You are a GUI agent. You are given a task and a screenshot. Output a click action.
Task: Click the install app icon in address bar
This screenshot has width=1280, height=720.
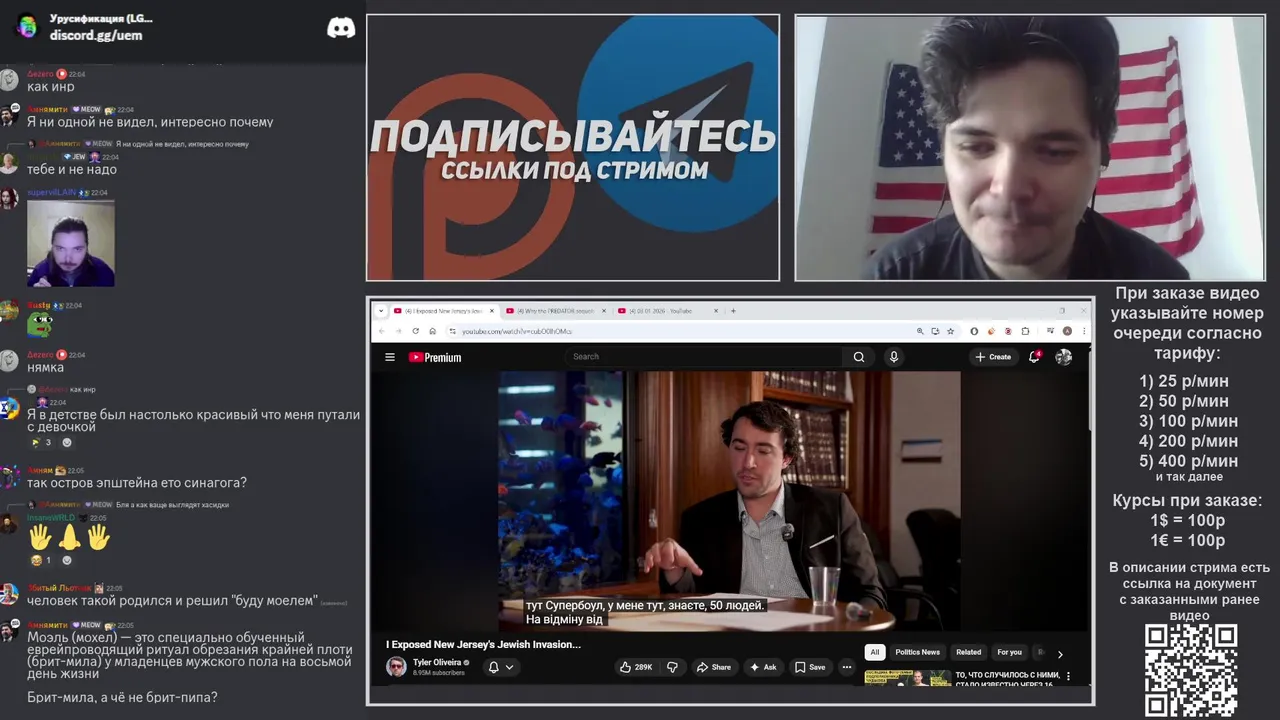[935, 331]
